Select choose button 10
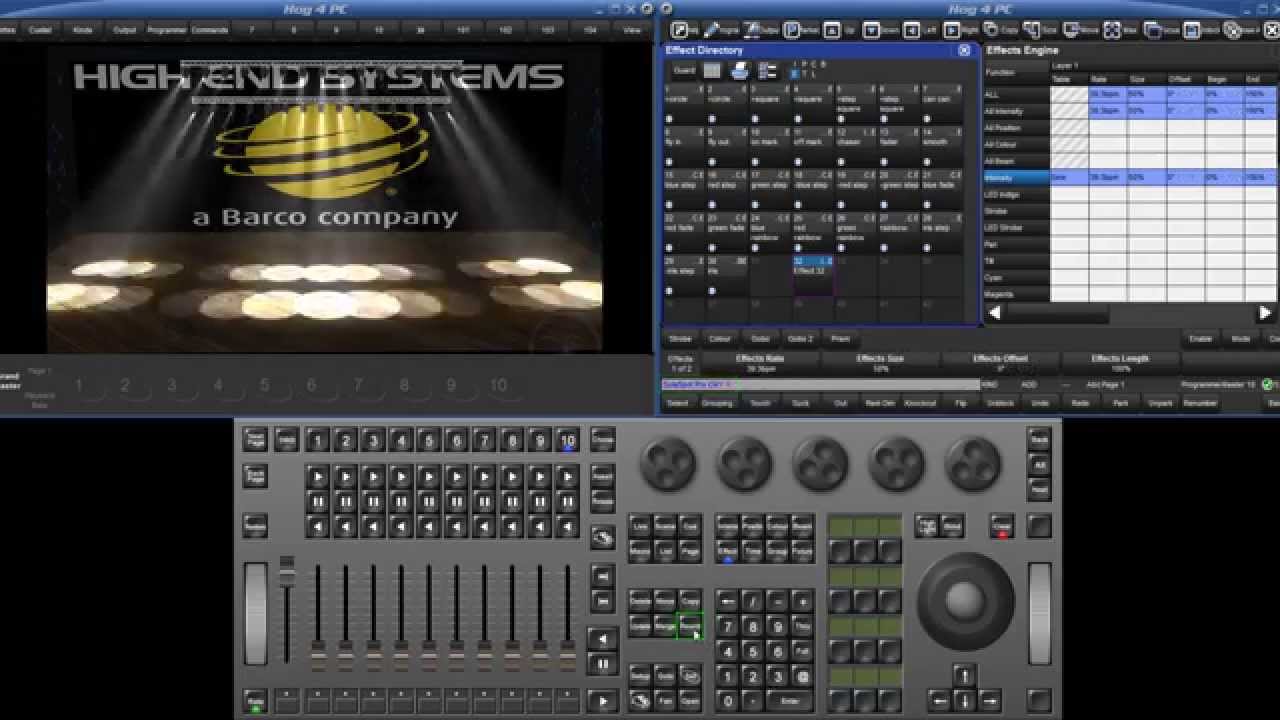The image size is (1280, 720). point(567,440)
